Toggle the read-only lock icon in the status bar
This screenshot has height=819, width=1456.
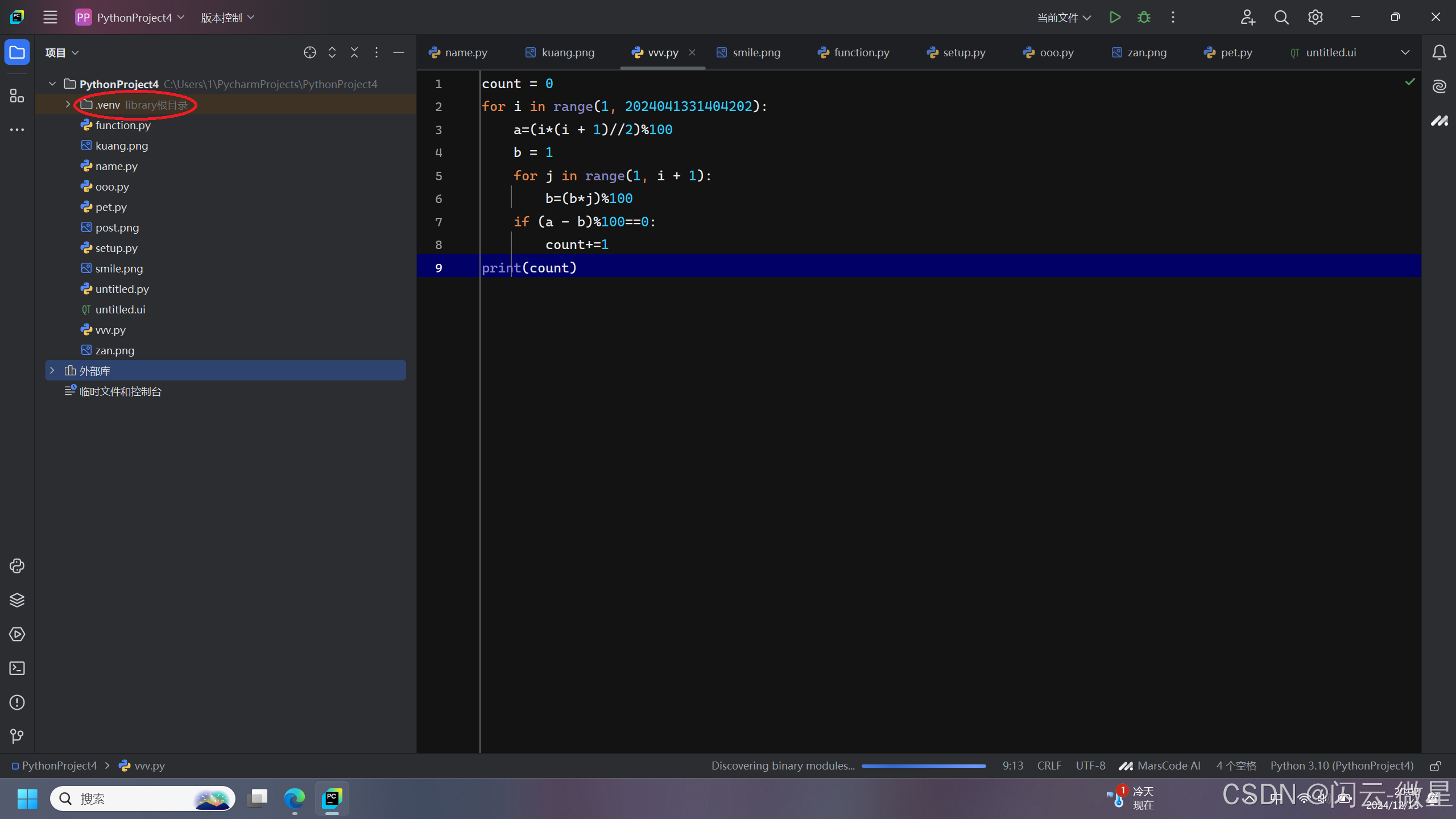(x=1436, y=766)
